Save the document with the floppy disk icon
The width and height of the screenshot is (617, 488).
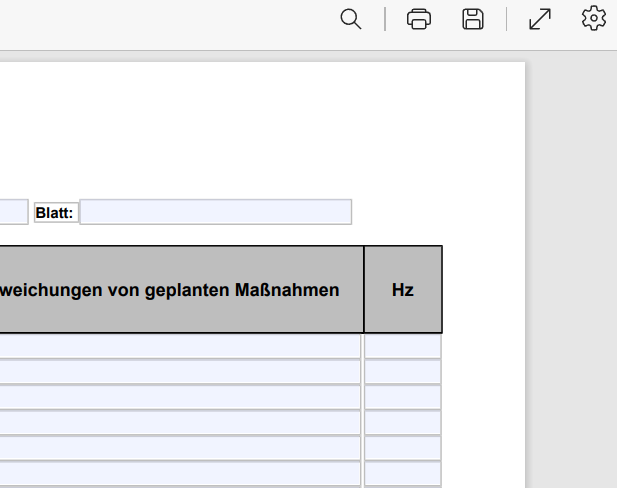pyautogui.click(x=473, y=19)
